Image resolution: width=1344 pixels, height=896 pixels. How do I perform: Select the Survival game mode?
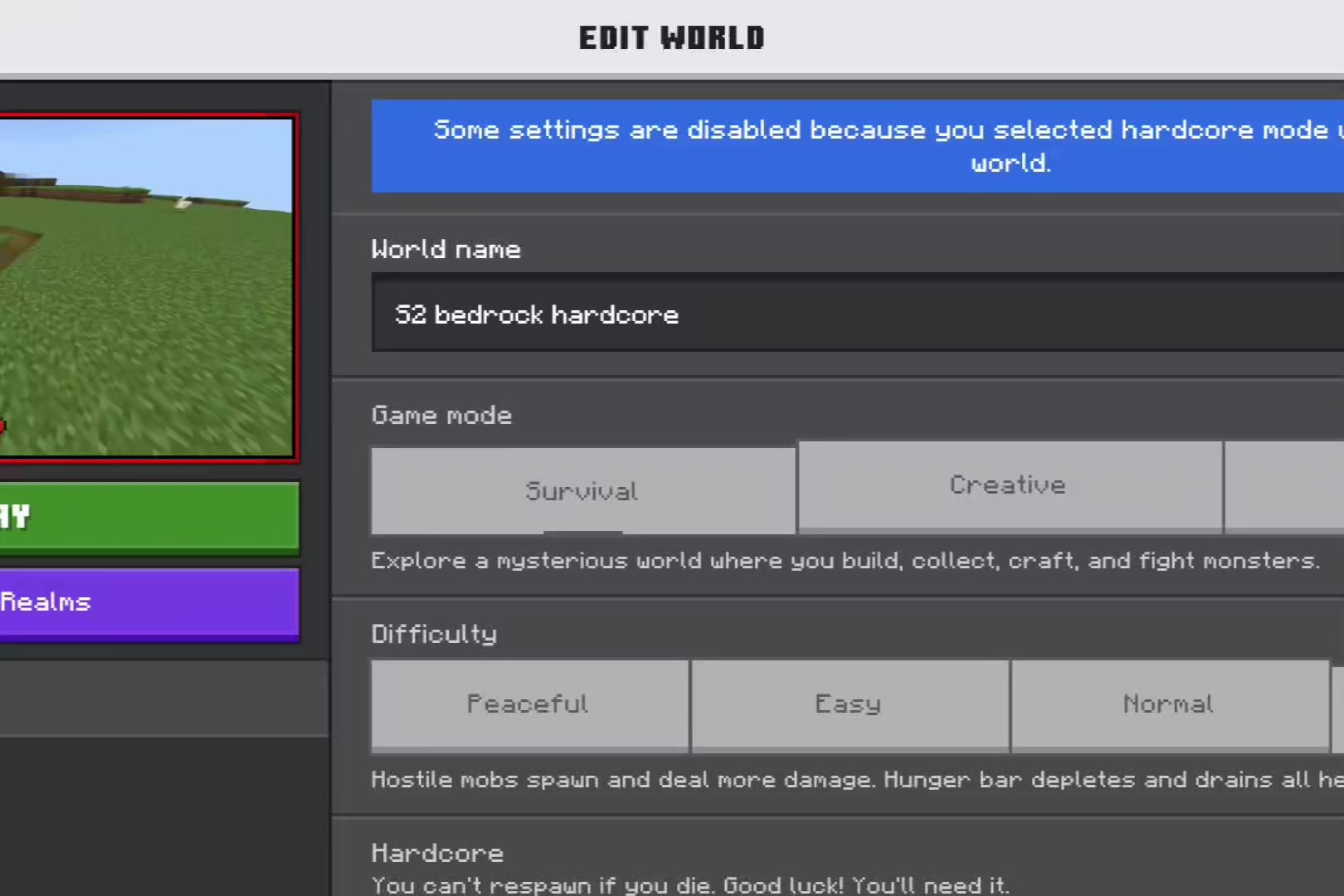coord(583,491)
